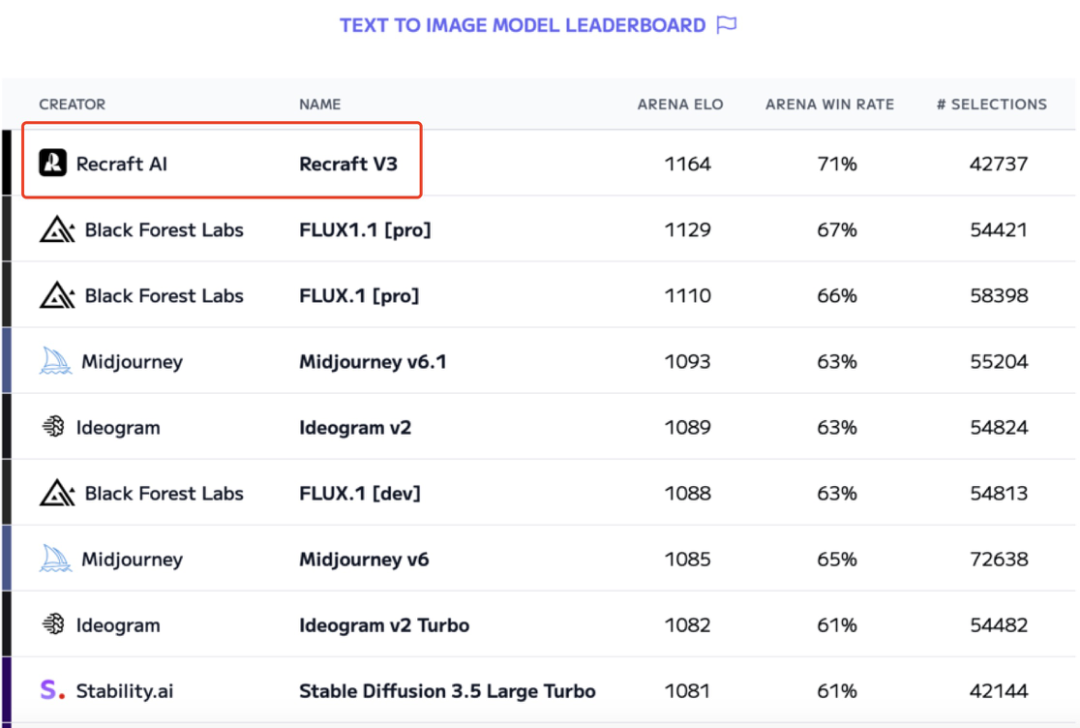
Task: Sort by the # SELECTIONS column header
Action: pos(991,104)
